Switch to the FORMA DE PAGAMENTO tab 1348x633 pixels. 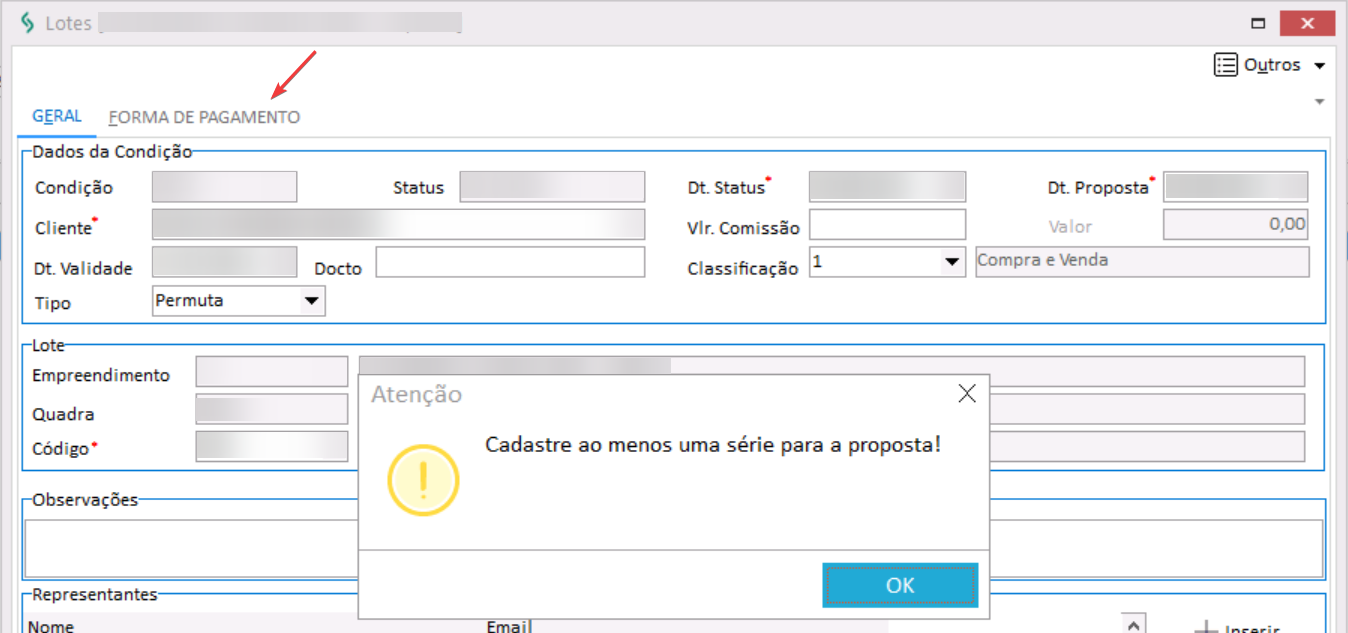[204, 117]
